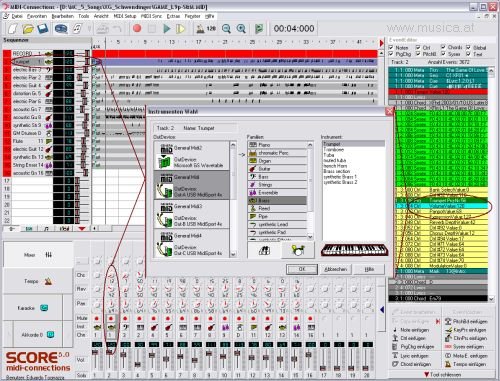Viewport: 500px width, 381px height.
Task: Select the chromatic Perc family
Action: point(277,153)
